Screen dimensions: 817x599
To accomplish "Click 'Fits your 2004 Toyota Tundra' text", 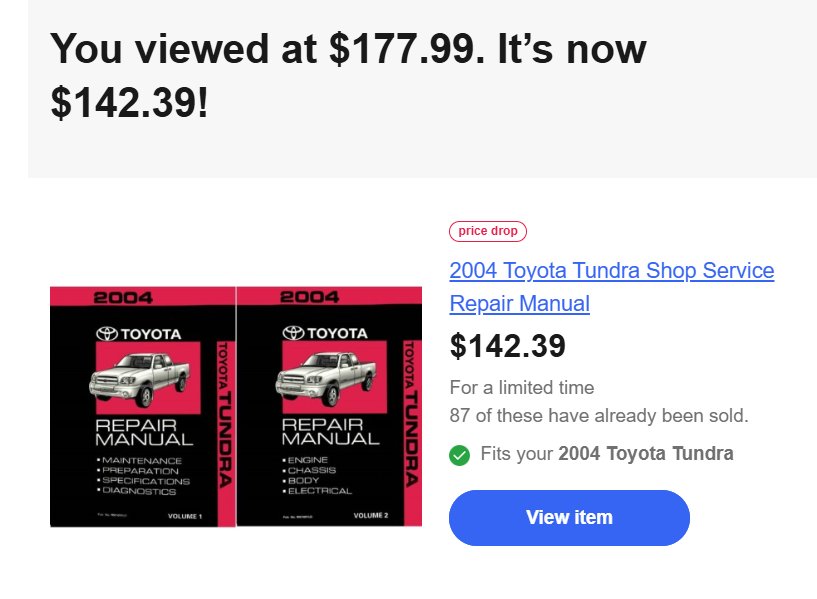I will click(x=606, y=454).
